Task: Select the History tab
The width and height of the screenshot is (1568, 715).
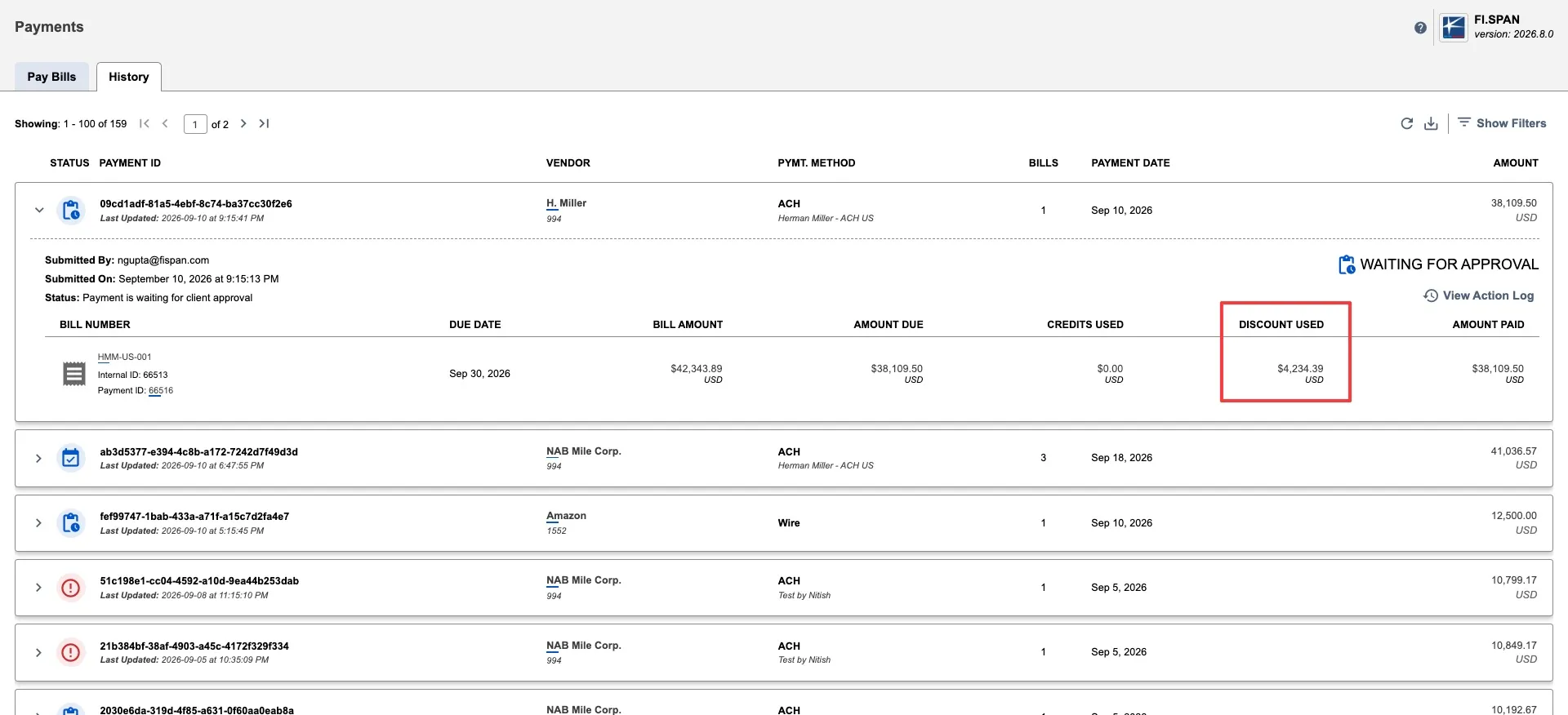Action: coord(129,77)
